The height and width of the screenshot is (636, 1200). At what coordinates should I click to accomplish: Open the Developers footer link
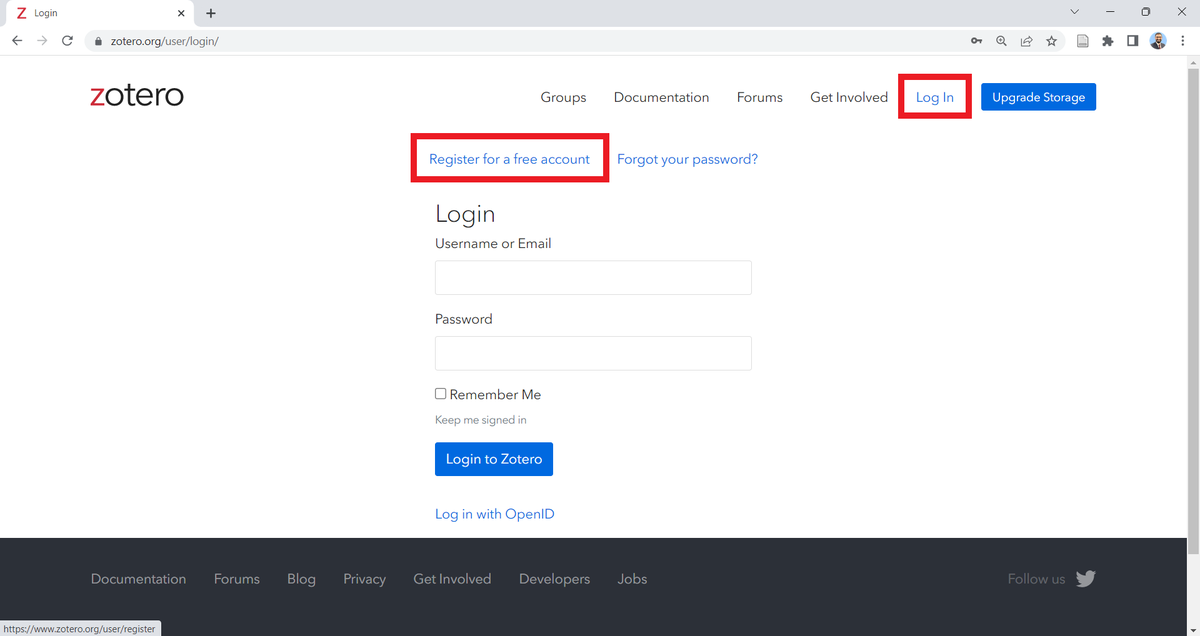coord(554,579)
